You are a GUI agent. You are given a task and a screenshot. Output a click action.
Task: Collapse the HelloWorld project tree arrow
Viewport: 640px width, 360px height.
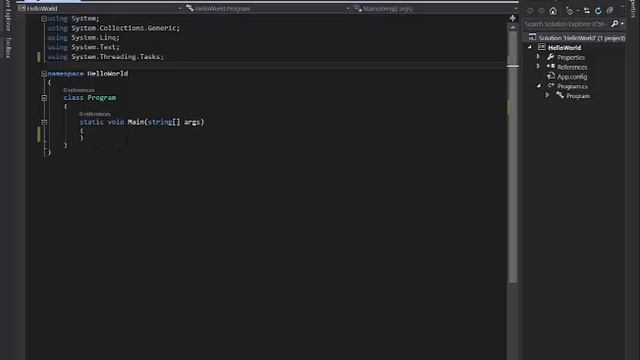pyautogui.click(x=530, y=47)
